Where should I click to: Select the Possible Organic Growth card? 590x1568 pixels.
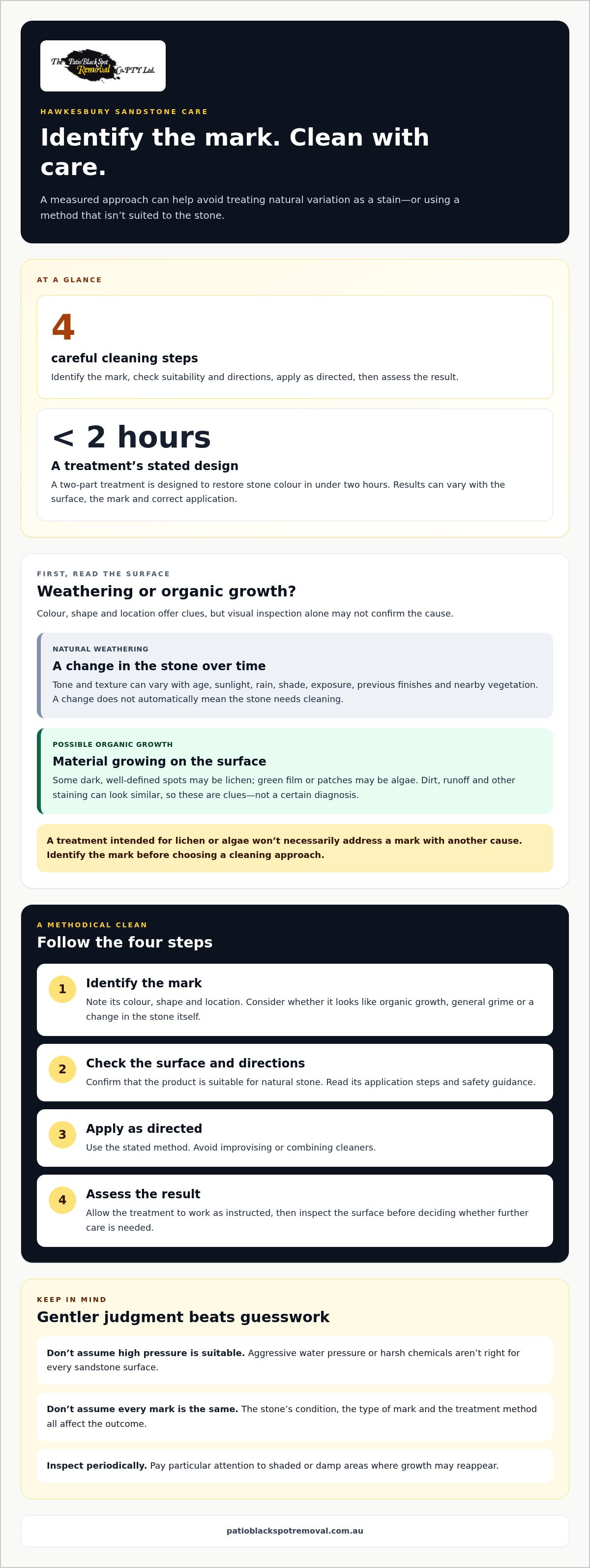[295, 771]
